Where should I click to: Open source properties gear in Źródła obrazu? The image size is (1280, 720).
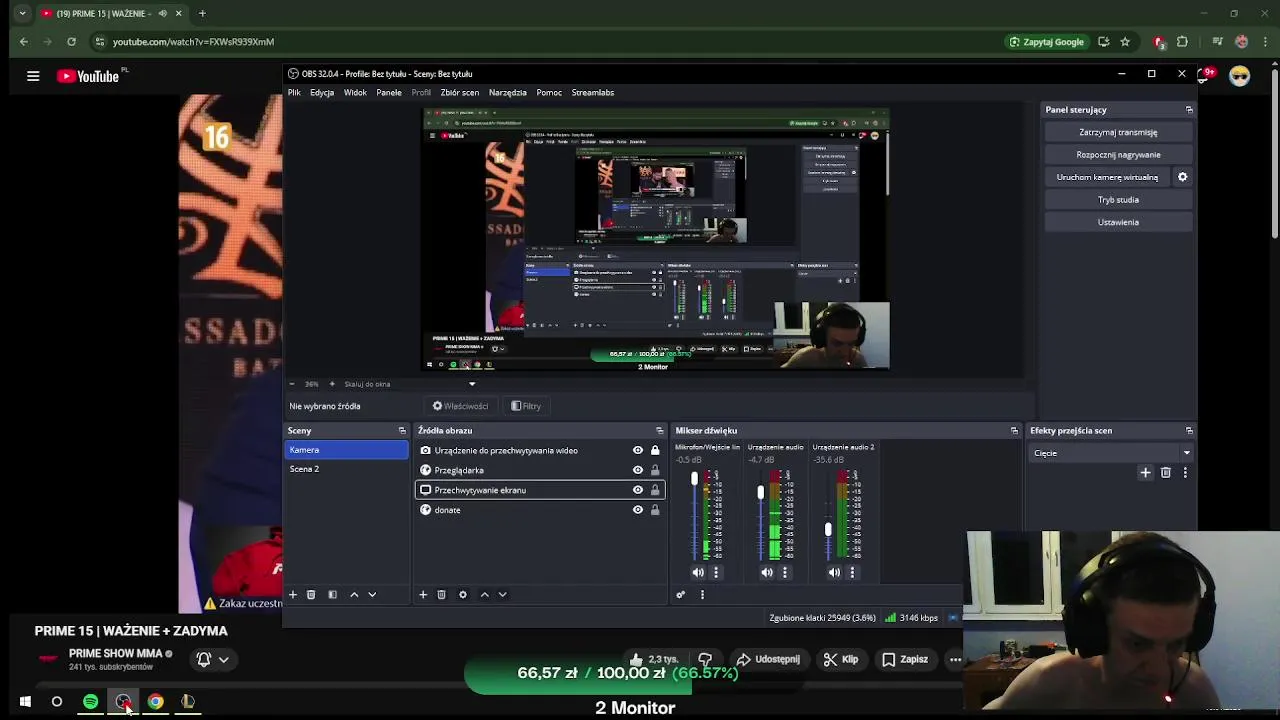(x=462, y=594)
